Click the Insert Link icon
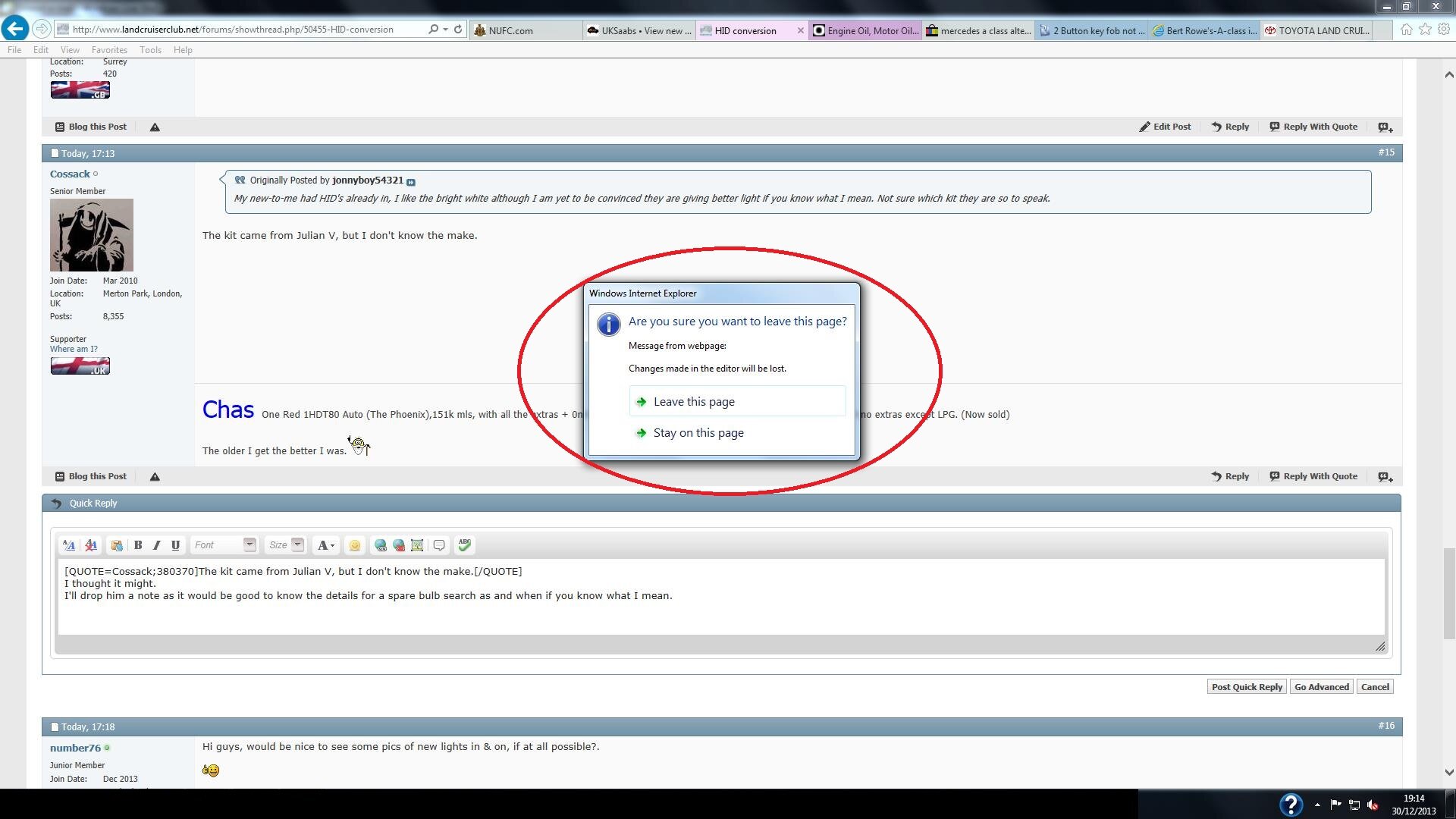Screen dimensions: 1456x819 click(x=381, y=544)
